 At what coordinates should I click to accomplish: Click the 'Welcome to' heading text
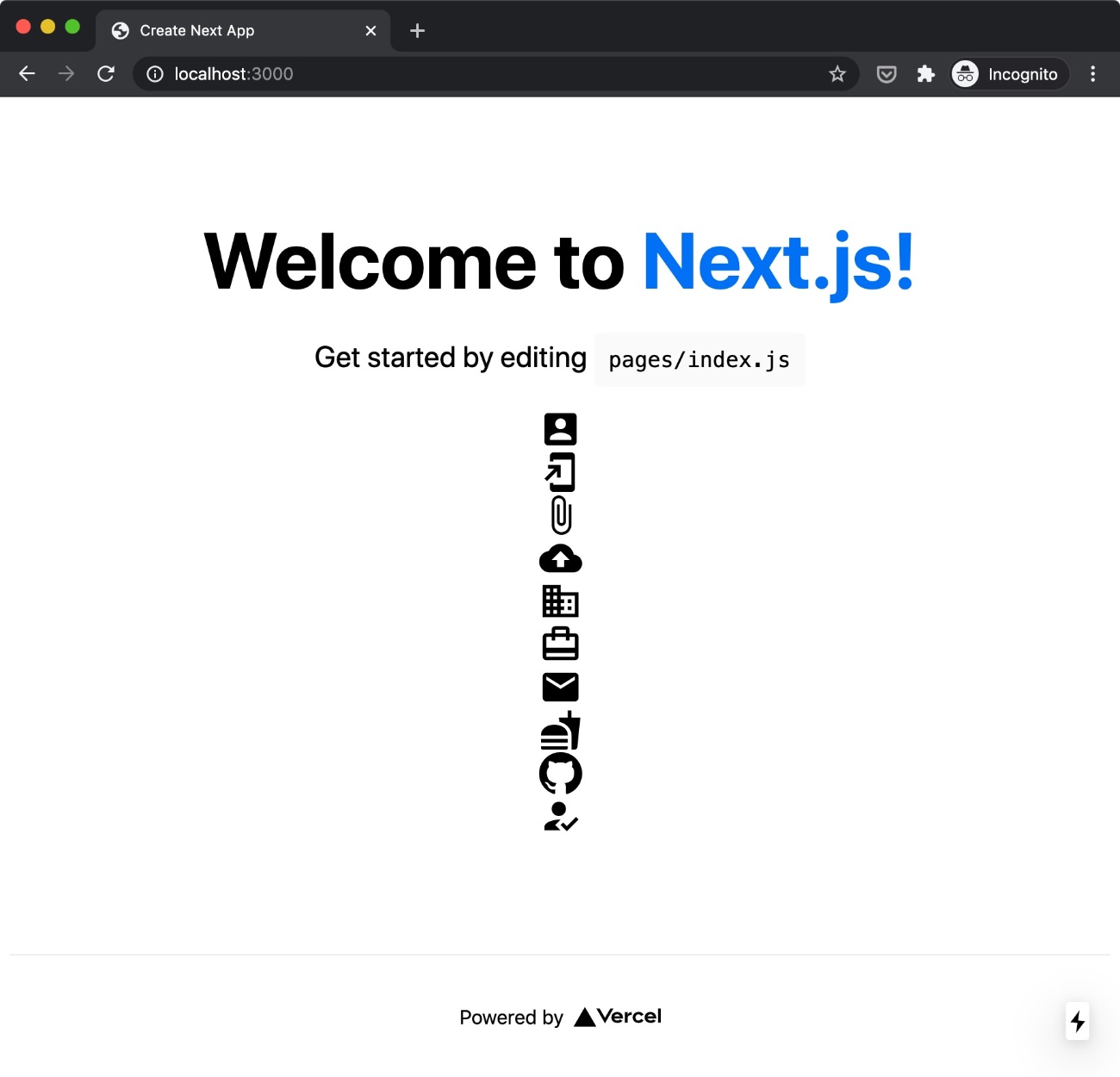[414, 262]
